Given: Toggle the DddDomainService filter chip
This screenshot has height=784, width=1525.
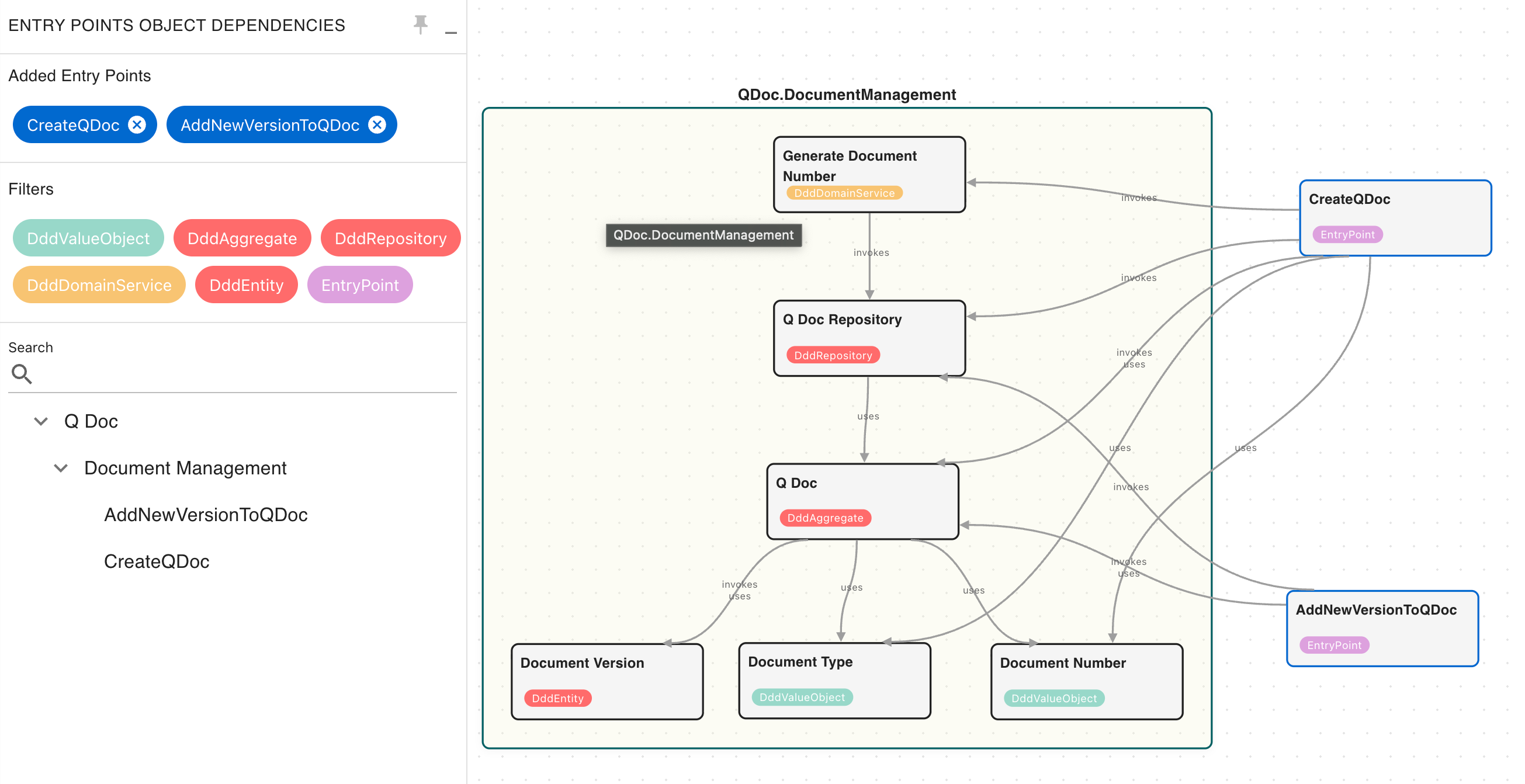Looking at the screenshot, I should [x=99, y=285].
